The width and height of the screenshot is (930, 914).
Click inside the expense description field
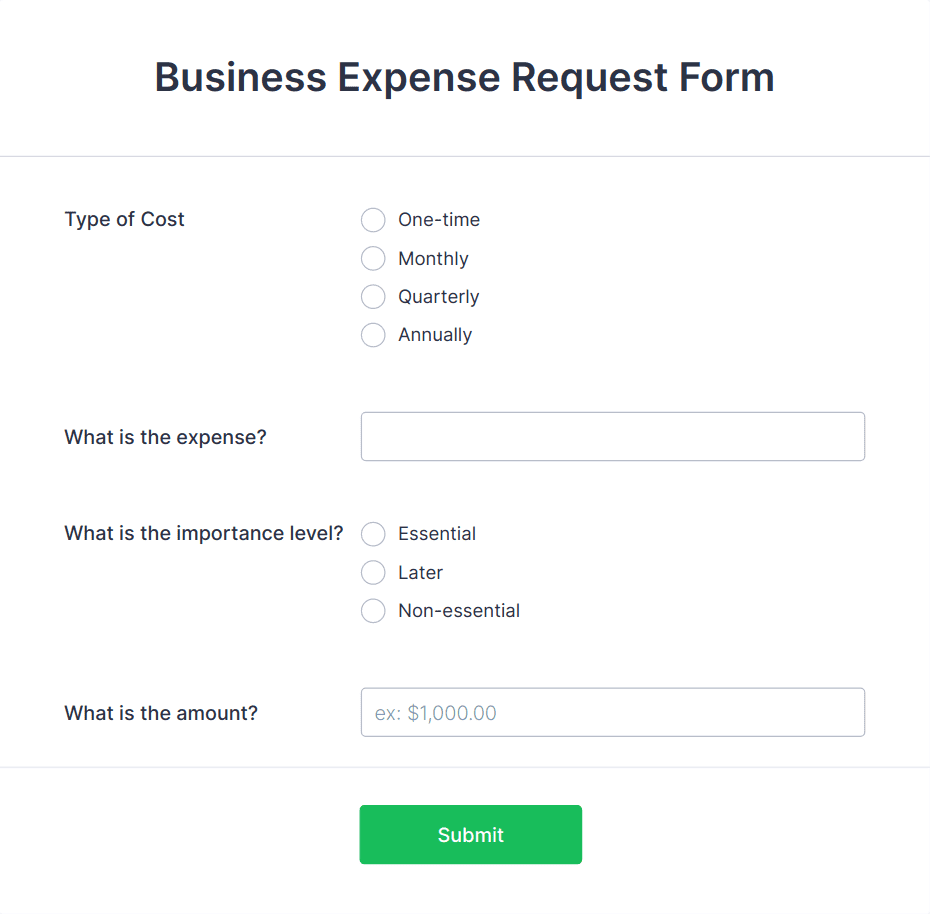[x=612, y=436]
